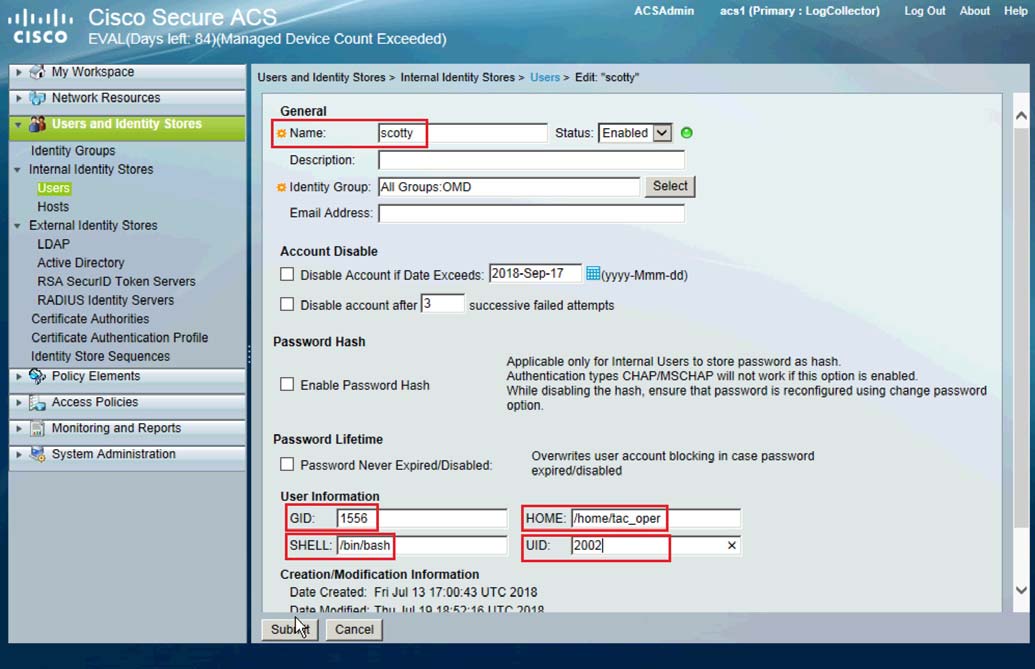The width and height of the screenshot is (1035, 669).
Task: Expand the My Workspace section
Action: pyautogui.click(x=17, y=71)
